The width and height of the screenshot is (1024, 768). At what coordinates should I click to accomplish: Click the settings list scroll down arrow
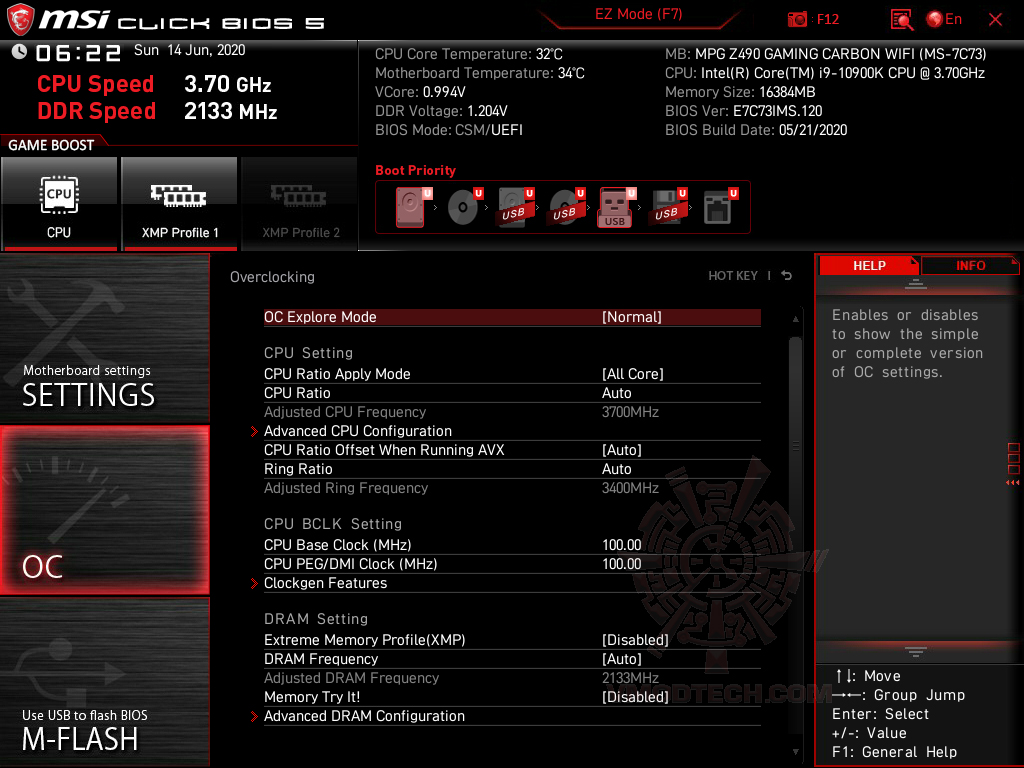pos(795,752)
